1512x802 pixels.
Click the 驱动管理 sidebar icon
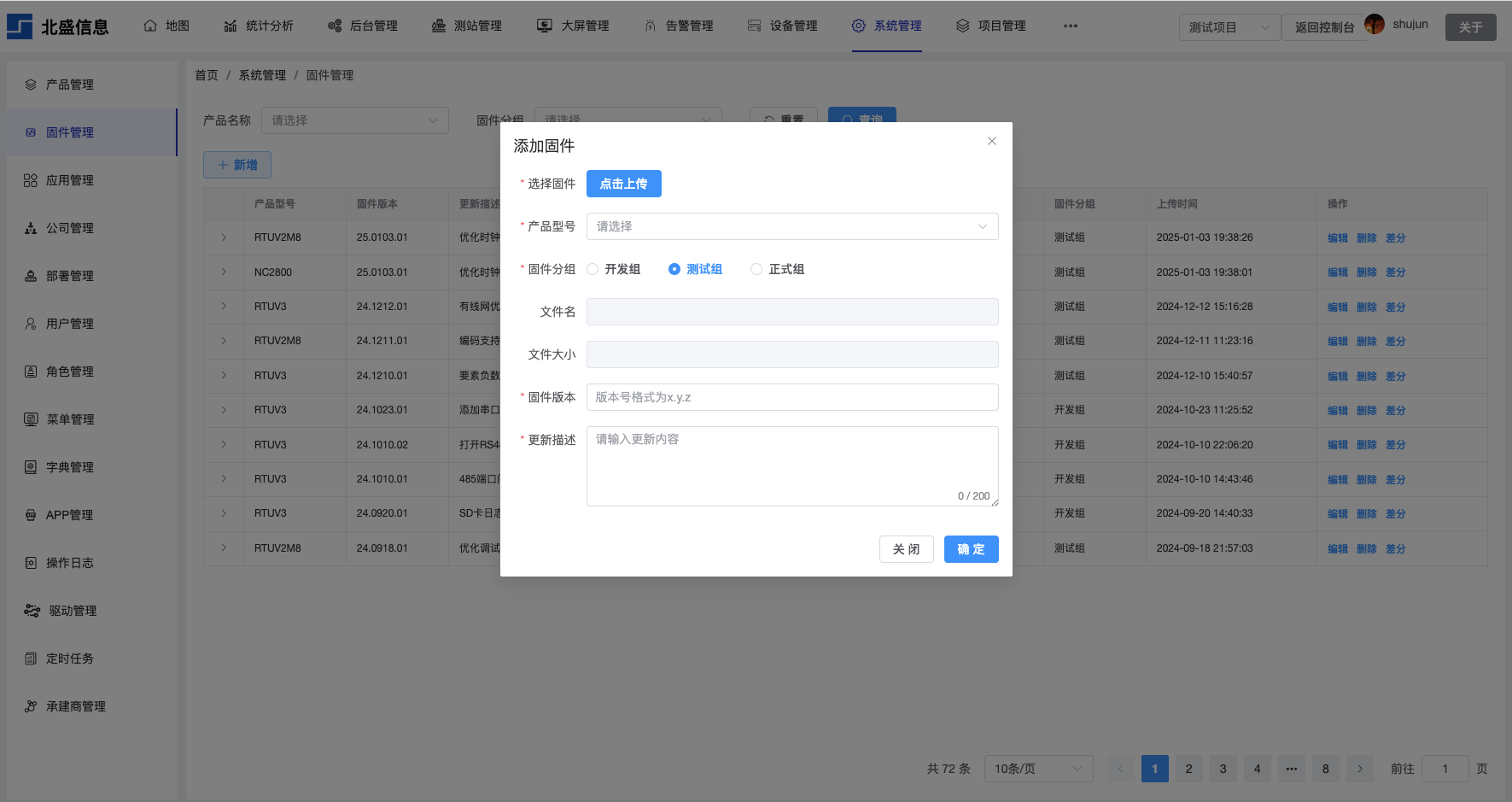(x=32, y=611)
